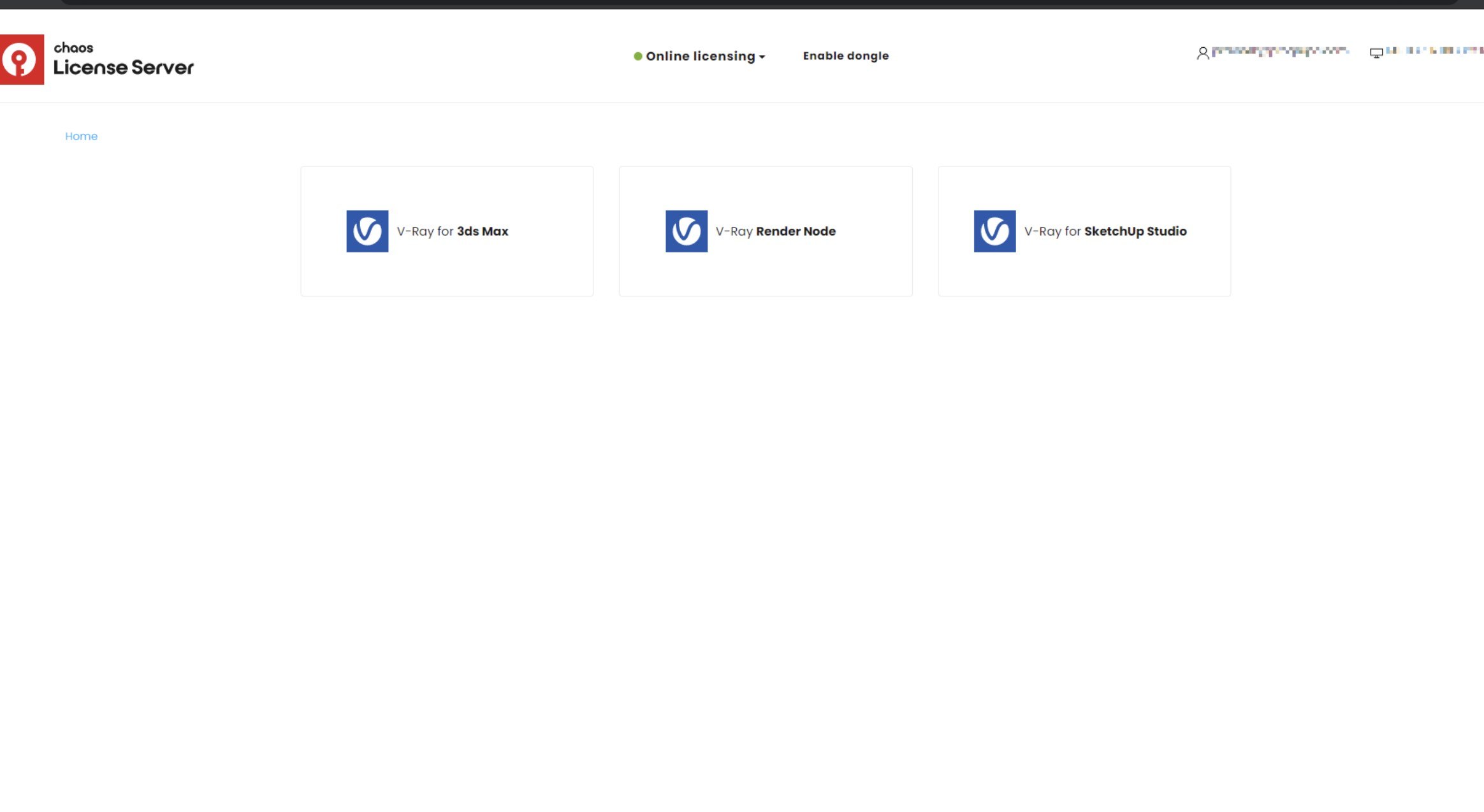Click the user account profile icon
This screenshot has height=812, width=1484.
[1202, 54]
